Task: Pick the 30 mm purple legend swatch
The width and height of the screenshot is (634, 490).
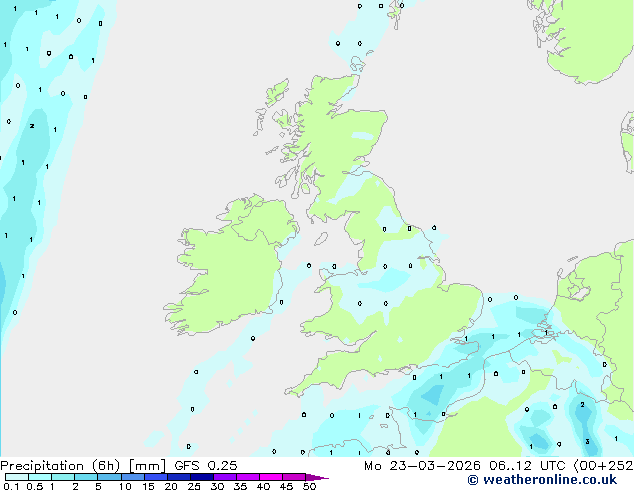Action: coord(225,477)
